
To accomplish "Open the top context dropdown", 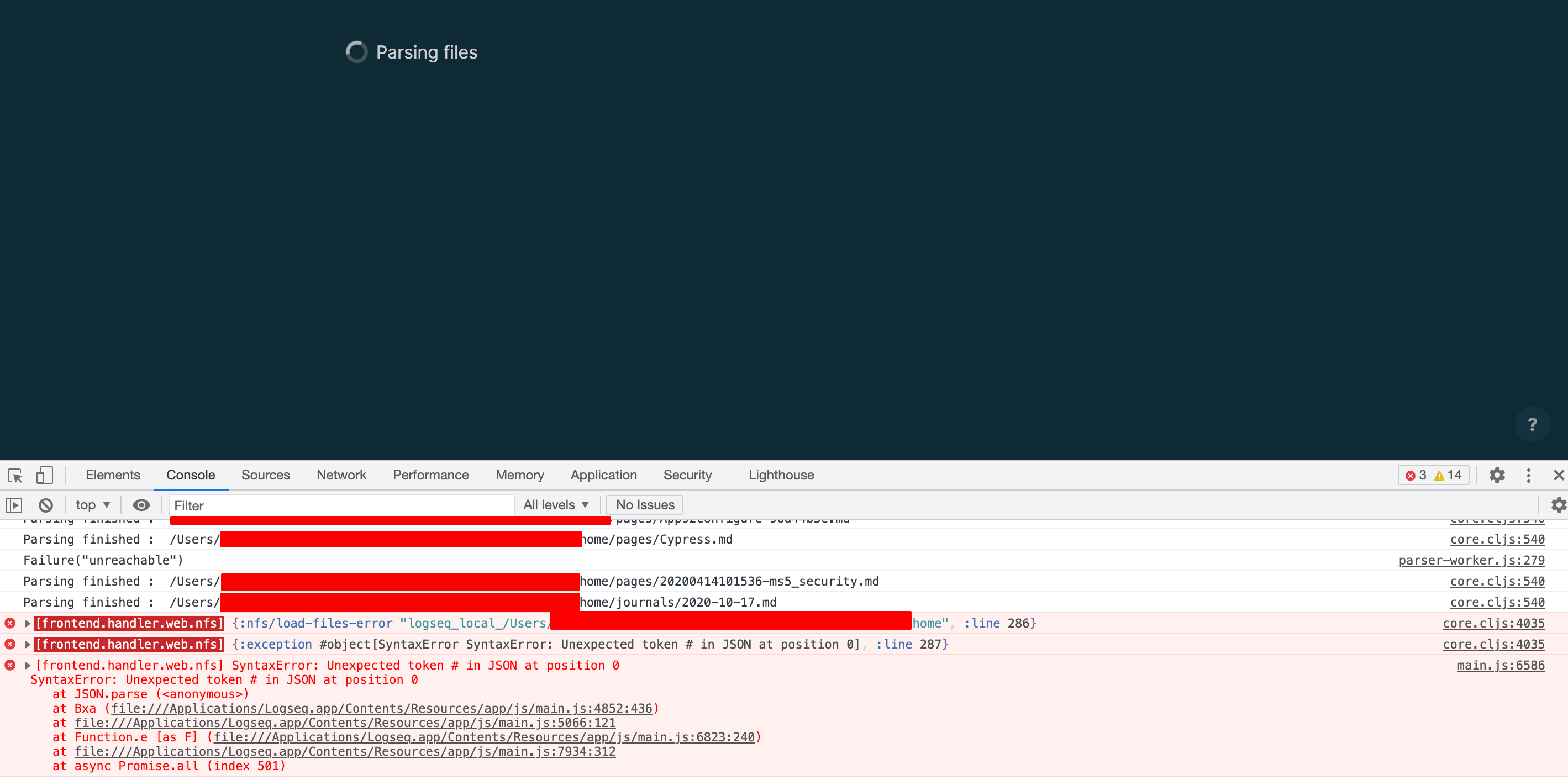I will pyautogui.click(x=92, y=505).
